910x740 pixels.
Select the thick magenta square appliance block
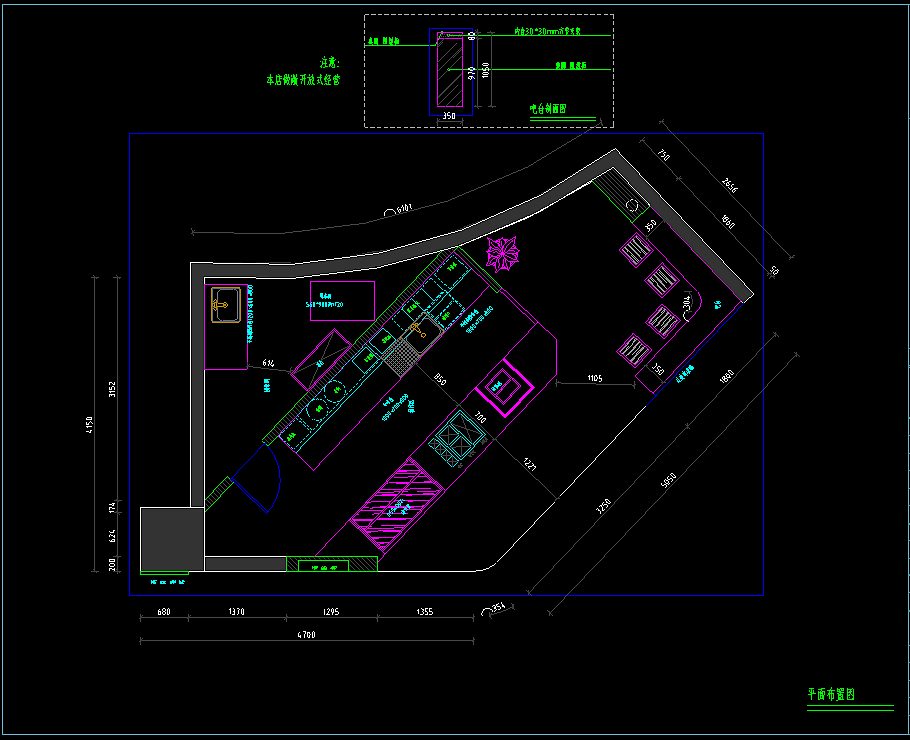pyautogui.click(x=504, y=388)
